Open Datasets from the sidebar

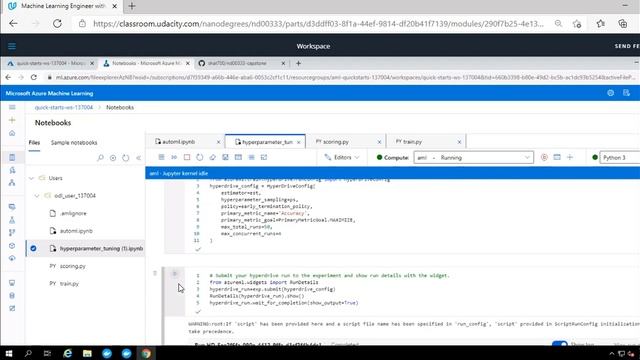click(12, 207)
